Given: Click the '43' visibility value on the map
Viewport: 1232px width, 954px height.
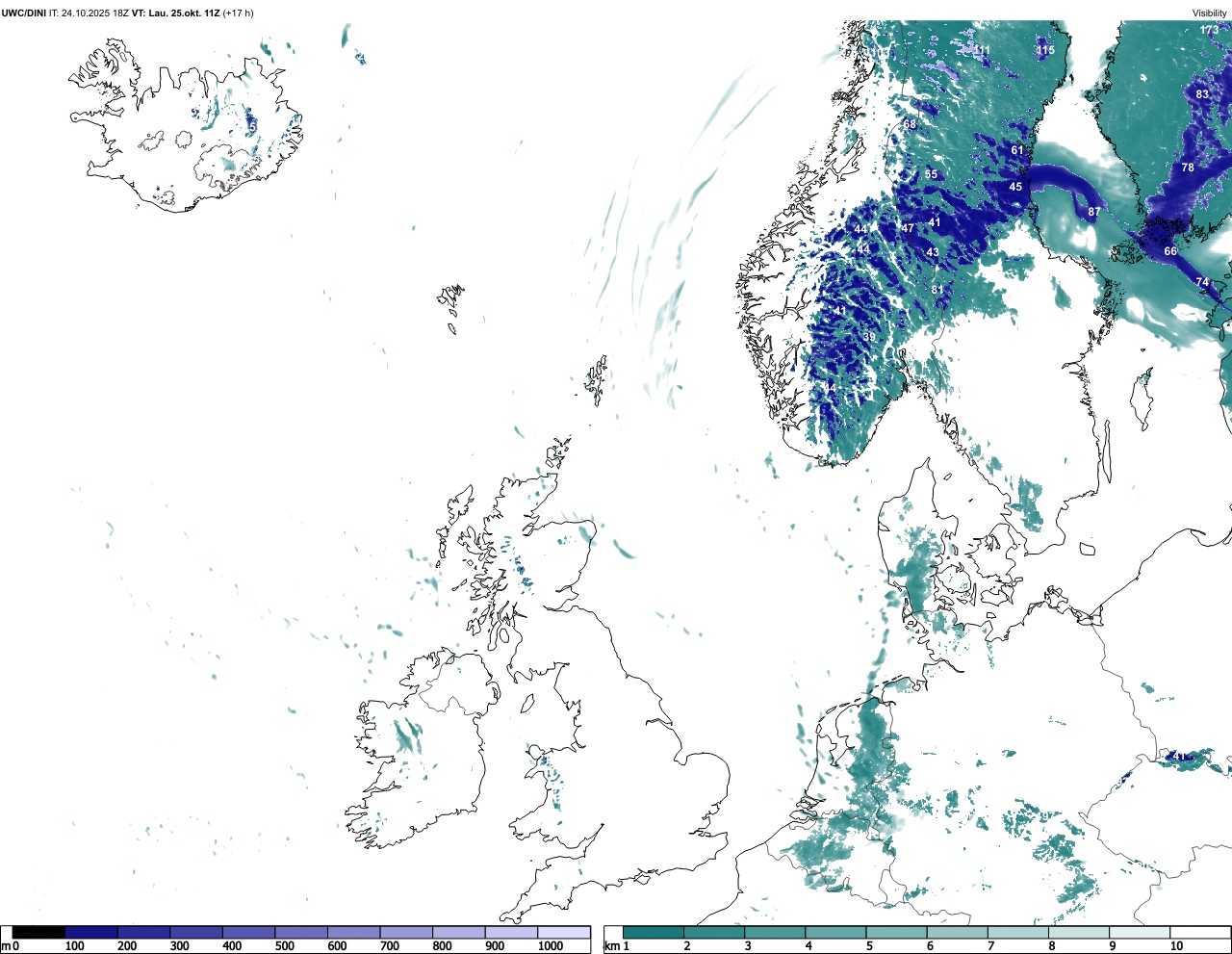Looking at the screenshot, I should click(x=933, y=252).
